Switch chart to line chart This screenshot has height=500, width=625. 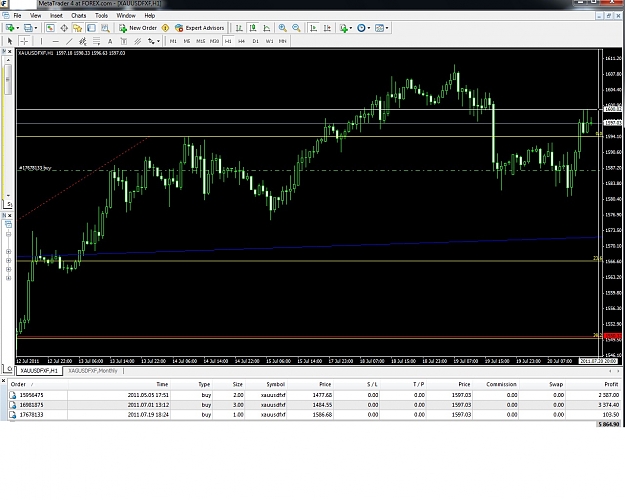[267, 28]
